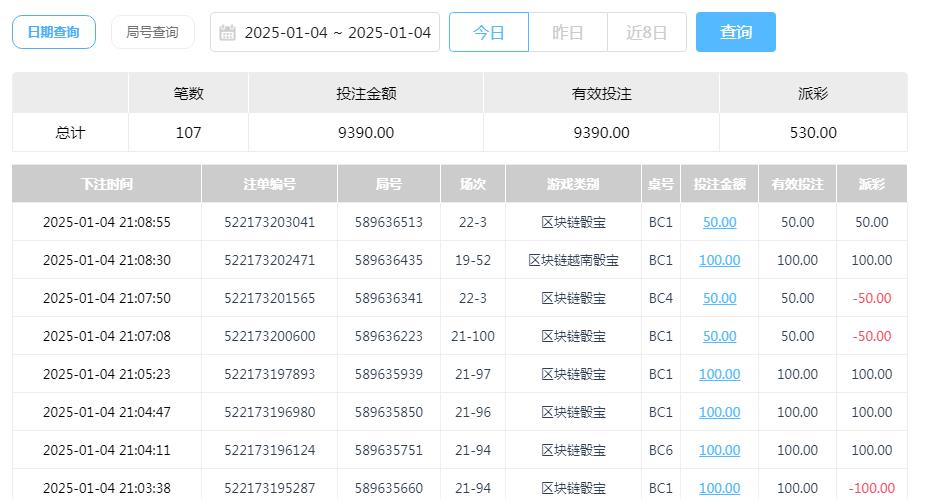This screenshot has height=499, width=939.
Task: Click round number 589635939
Action: pos(389,374)
